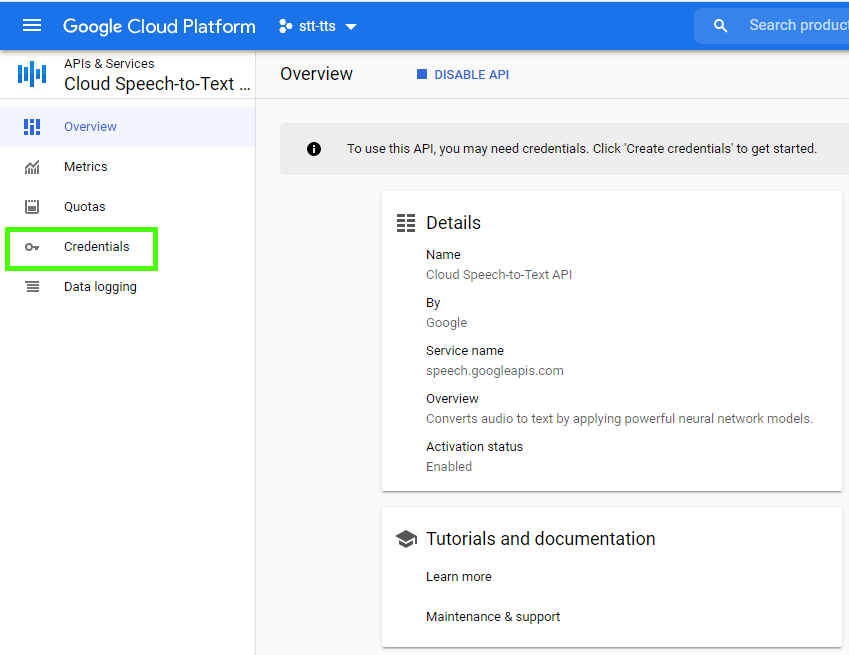849x655 pixels.
Task: Open Credentials in the sidebar
Action: [96, 247]
